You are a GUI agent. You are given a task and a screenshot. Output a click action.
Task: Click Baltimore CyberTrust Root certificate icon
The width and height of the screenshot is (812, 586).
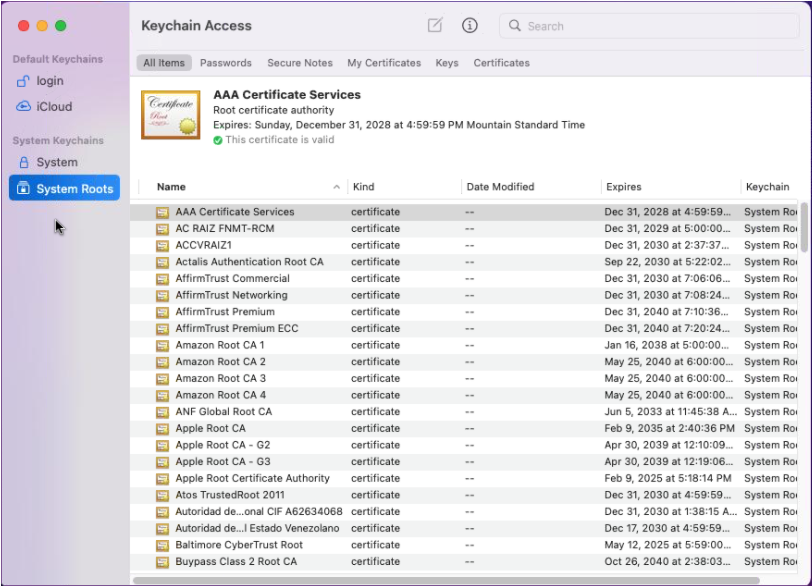pos(163,545)
